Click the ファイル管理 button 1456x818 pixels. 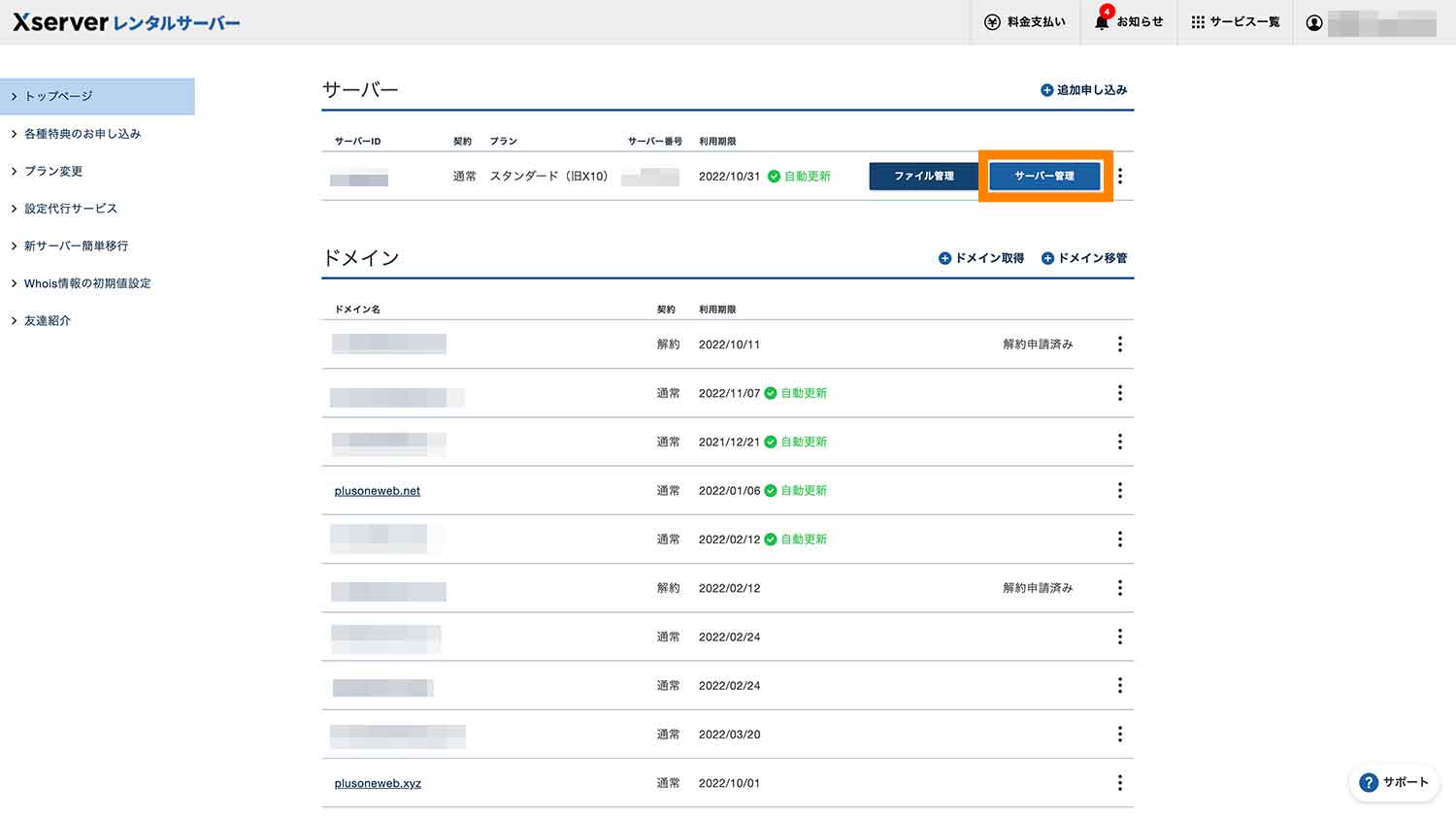click(x=923, y=176)
